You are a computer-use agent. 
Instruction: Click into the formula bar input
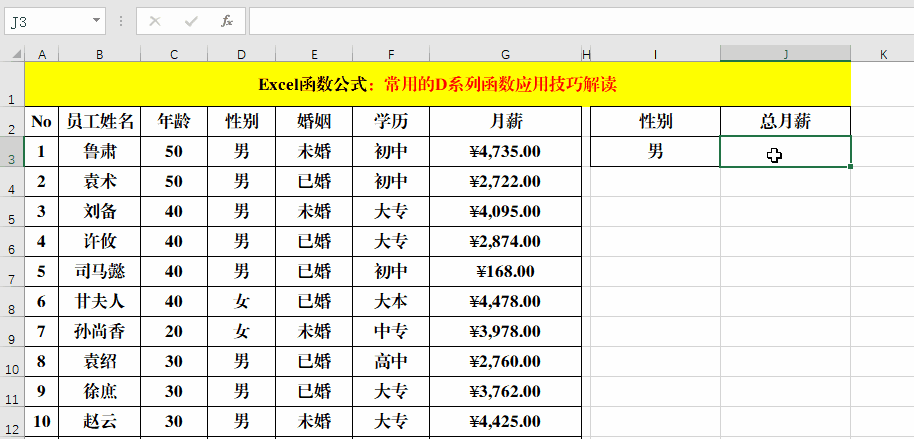click(581, 22)
